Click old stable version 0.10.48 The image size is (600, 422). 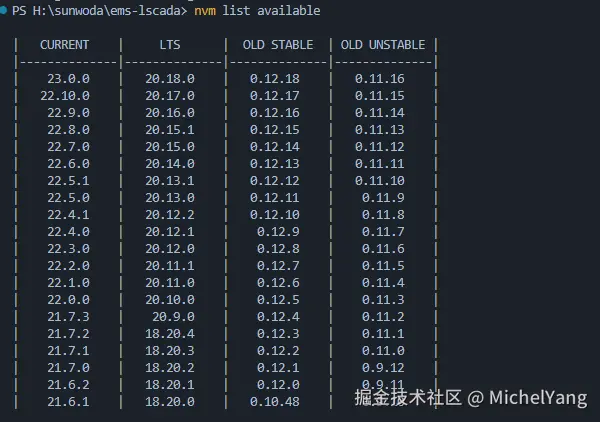tap(275, 401)
